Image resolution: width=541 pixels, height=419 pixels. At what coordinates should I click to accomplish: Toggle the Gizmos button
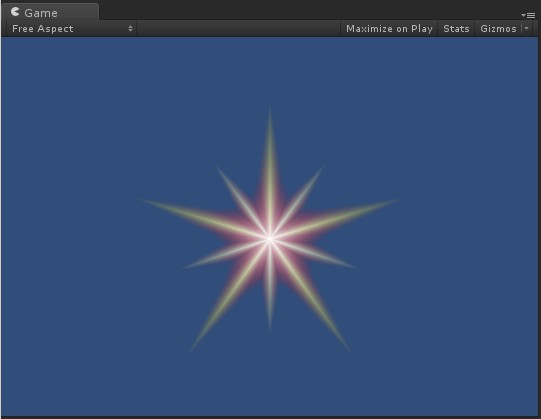pos(498,29)
